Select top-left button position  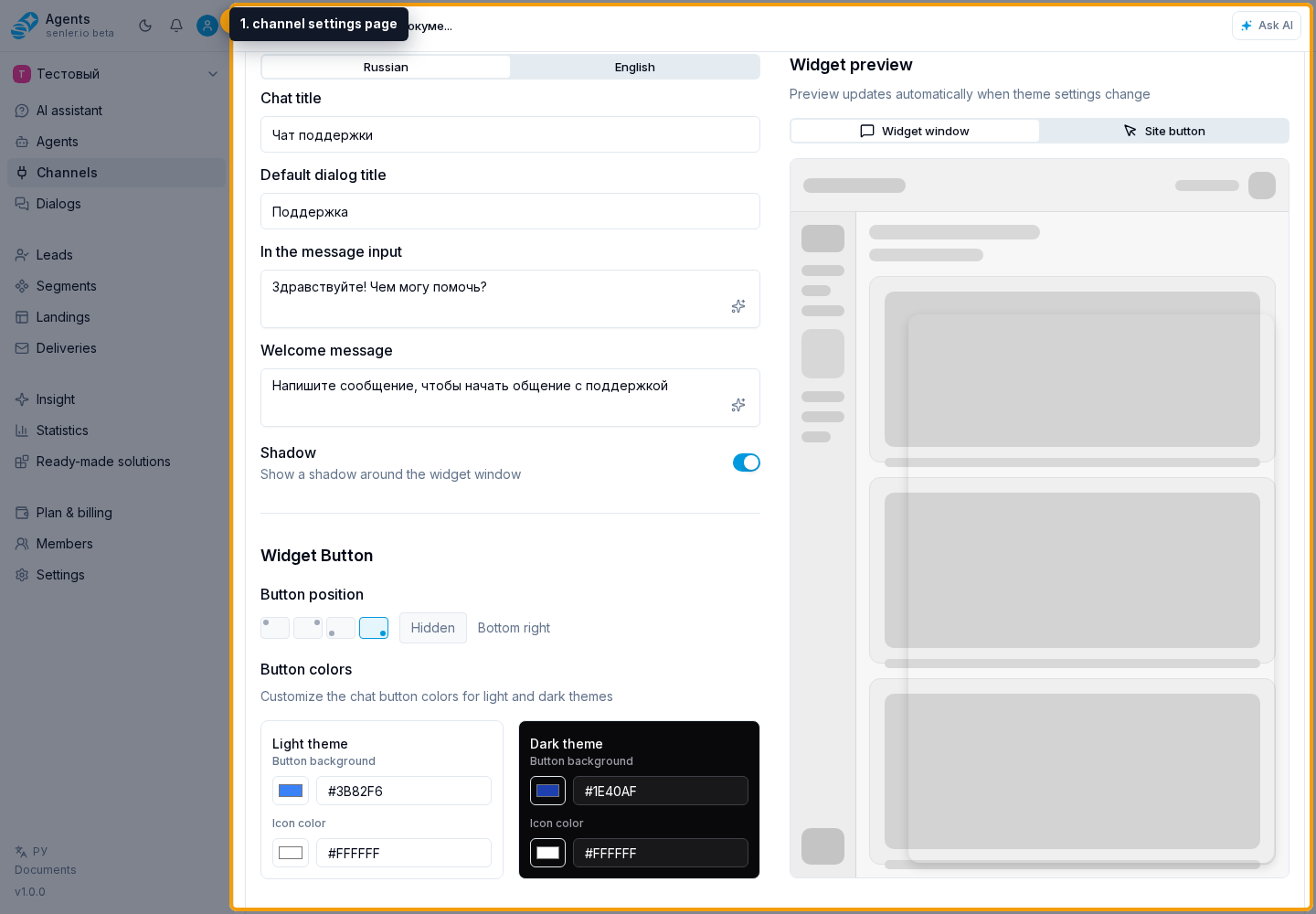click(x=275, y=628)
